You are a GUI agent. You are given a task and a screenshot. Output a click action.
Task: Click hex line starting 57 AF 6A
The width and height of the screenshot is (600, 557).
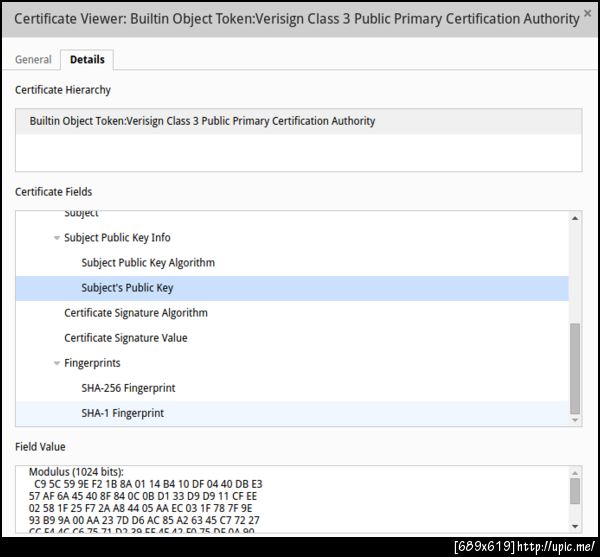click(143, 497)
